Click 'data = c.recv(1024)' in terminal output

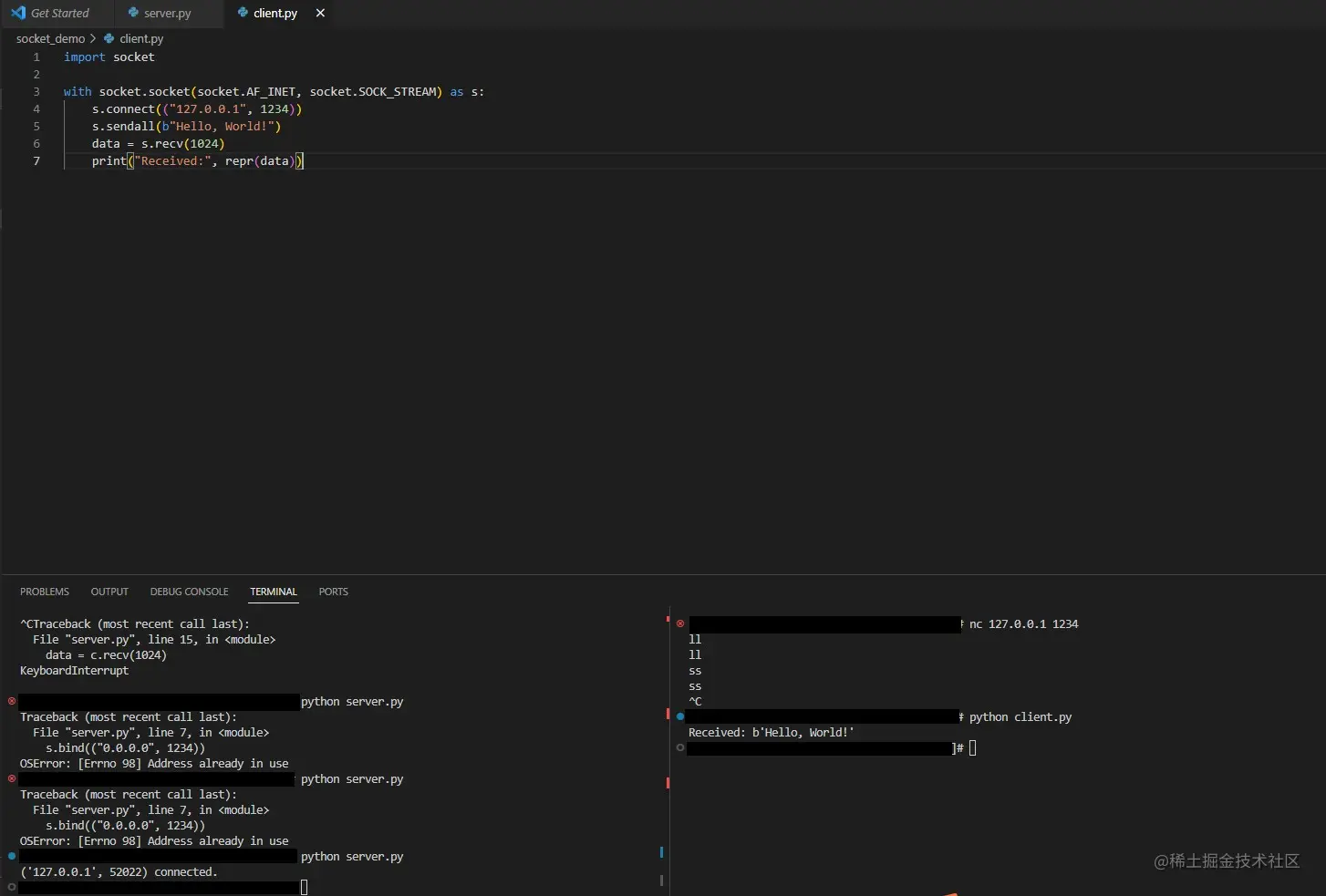pyautogui.click(x=106, y=654)
